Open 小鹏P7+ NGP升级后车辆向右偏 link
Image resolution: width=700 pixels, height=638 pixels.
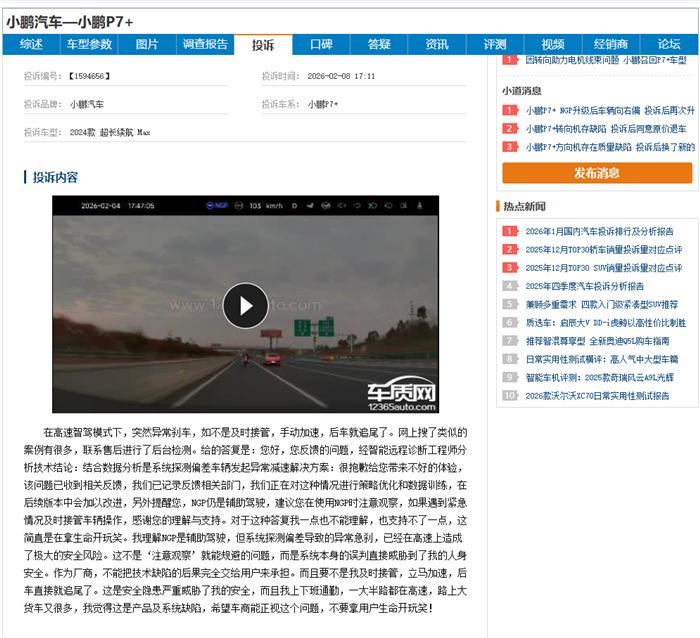tap(610, 110)
